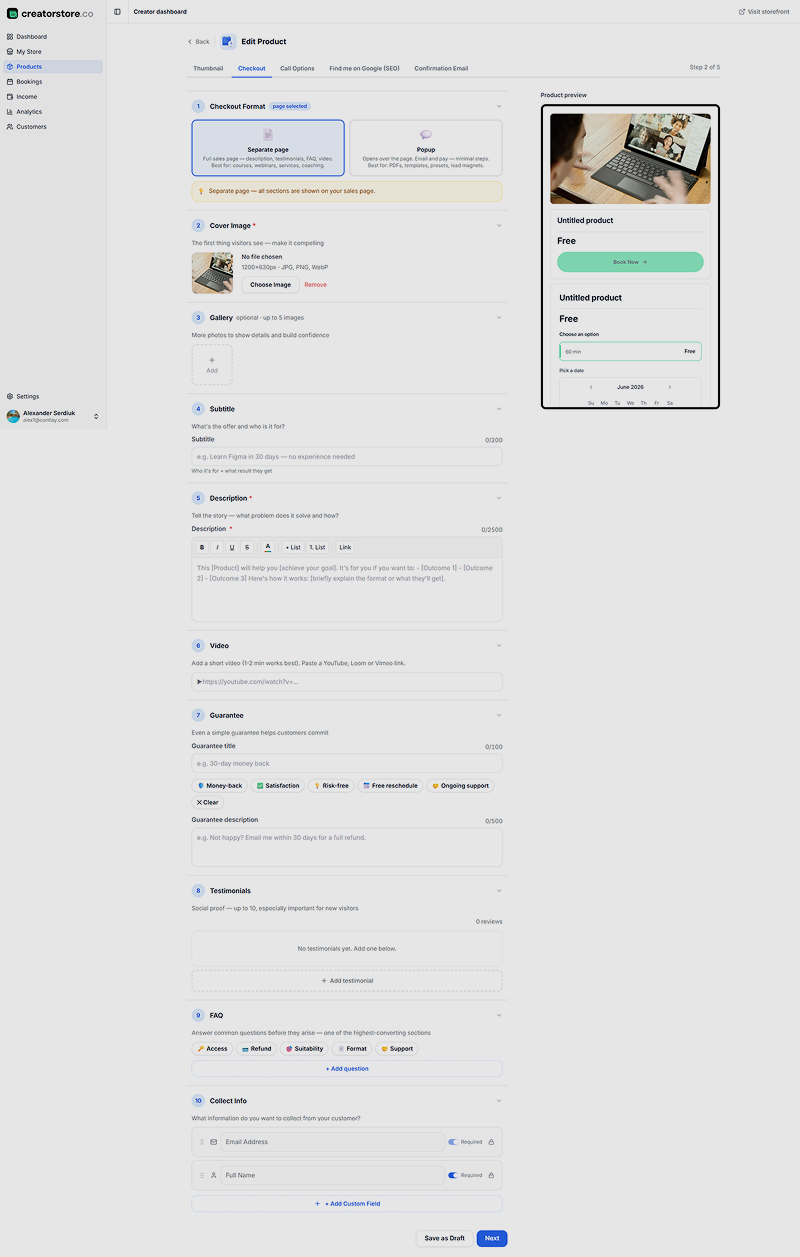800x1257 pixels.
Task: Toggle Required switch for Full Name
Action: 453,1175
